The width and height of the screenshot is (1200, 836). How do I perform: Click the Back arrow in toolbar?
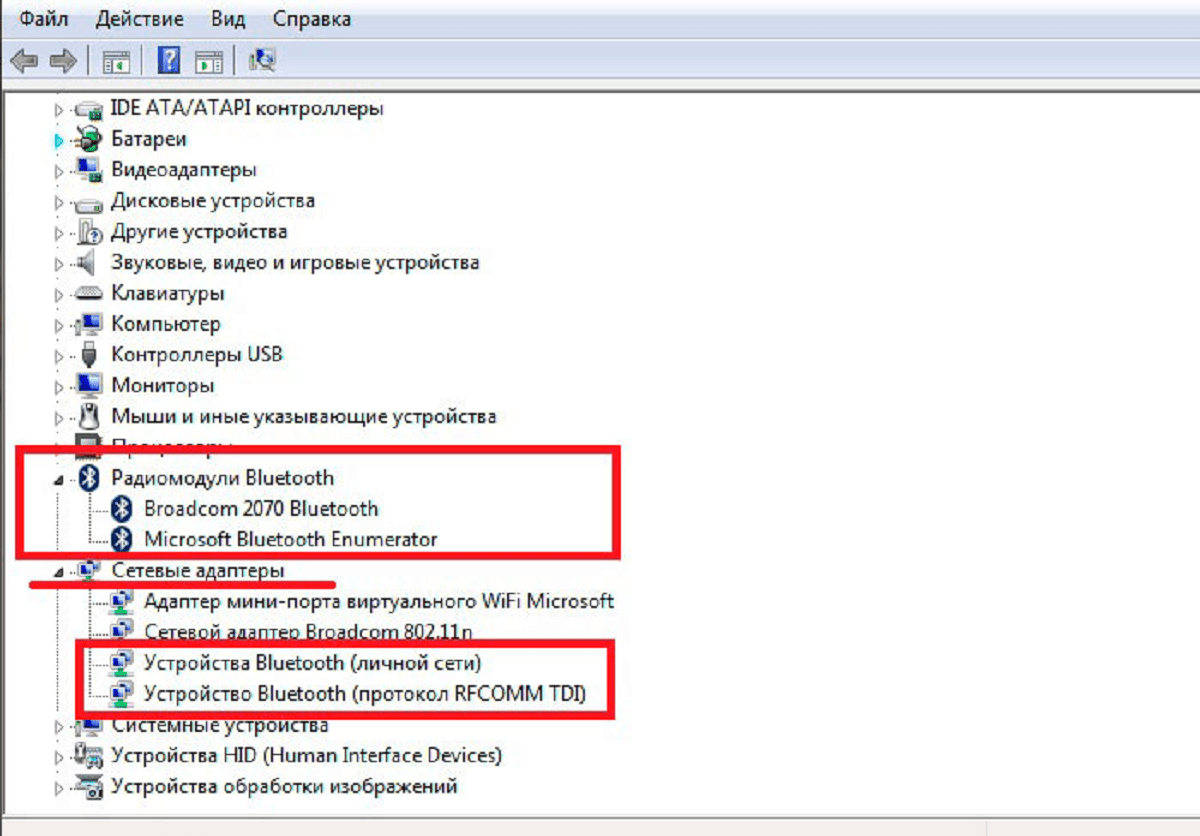pos(24,62)
